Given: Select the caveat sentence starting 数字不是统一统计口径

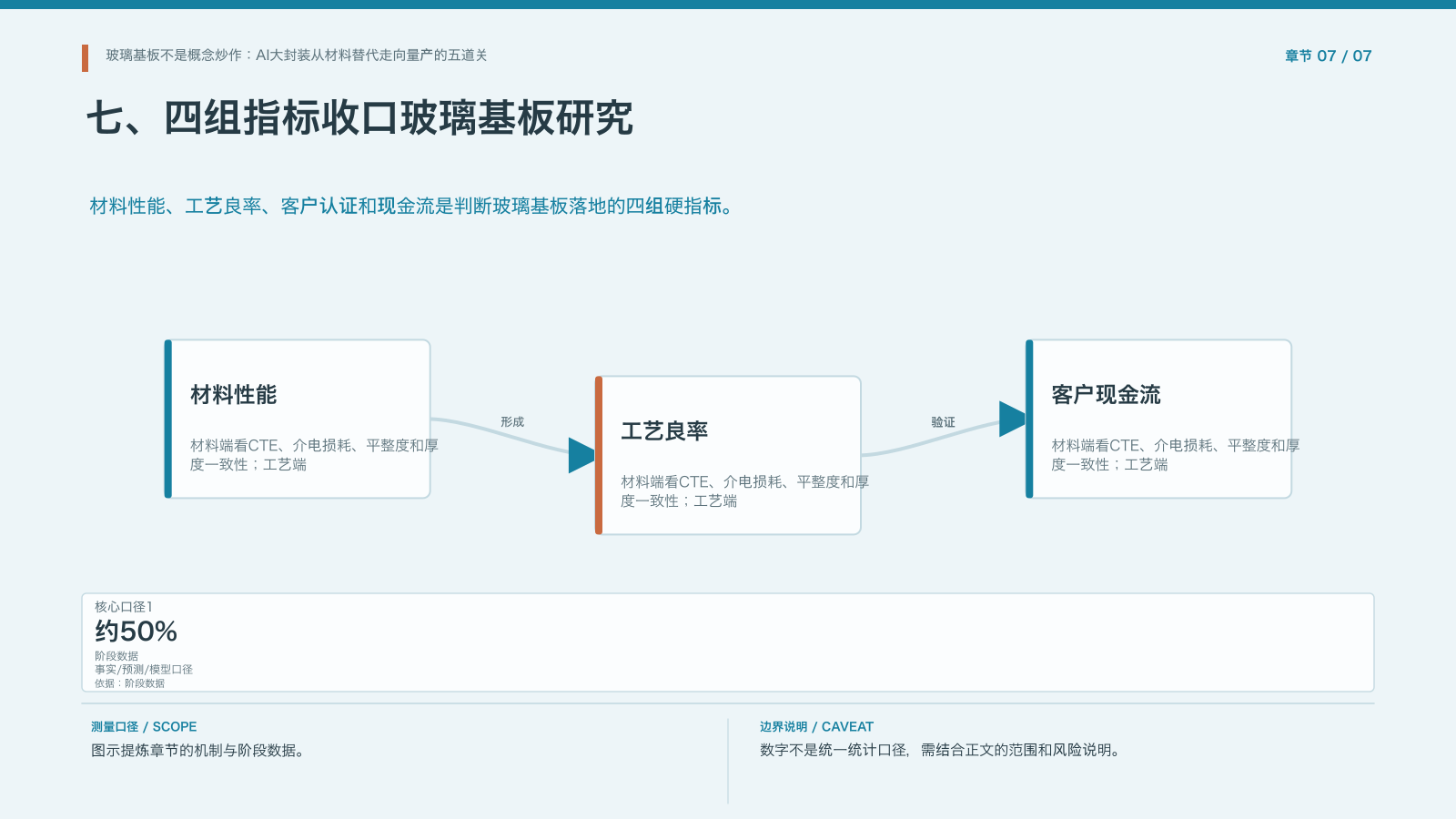Looking at the screenshot, I should click(x=941, y=751).
